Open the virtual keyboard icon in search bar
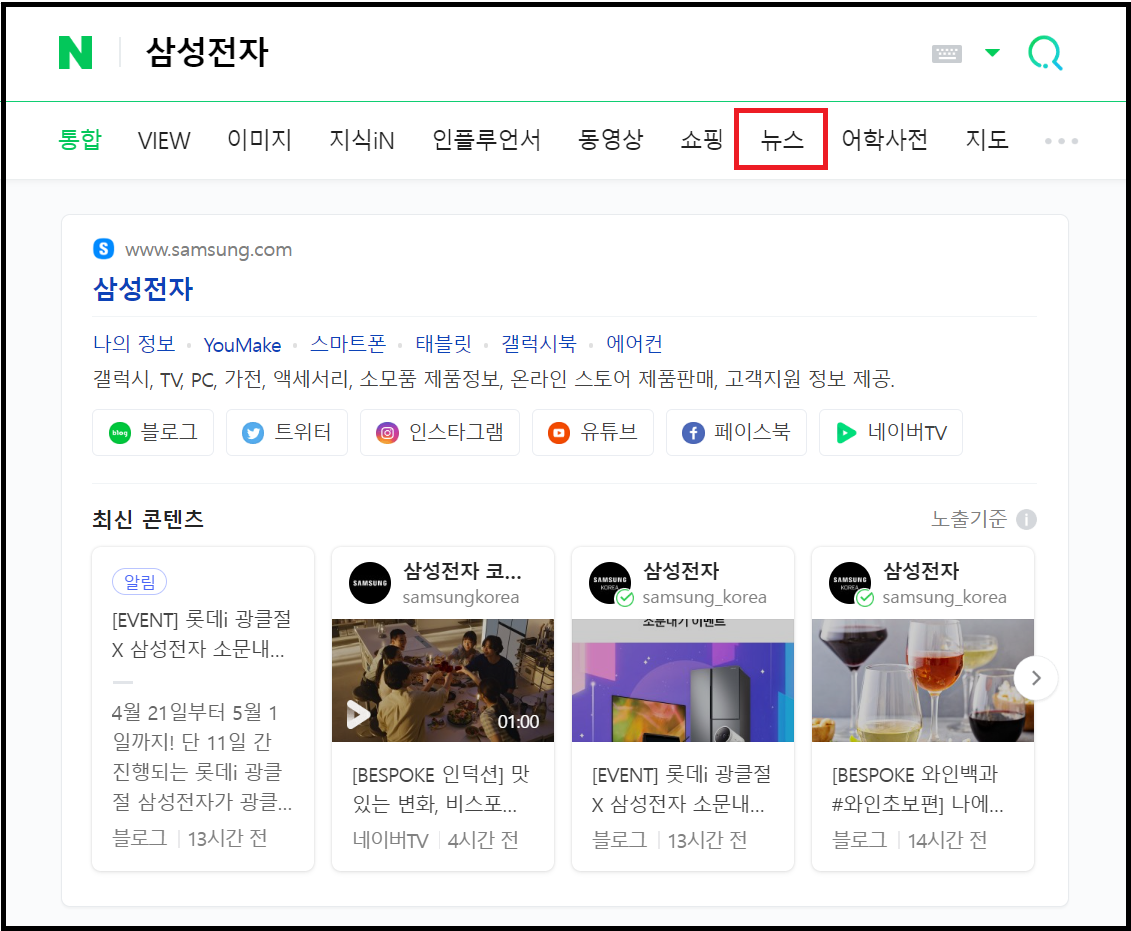 pos(946,53)
